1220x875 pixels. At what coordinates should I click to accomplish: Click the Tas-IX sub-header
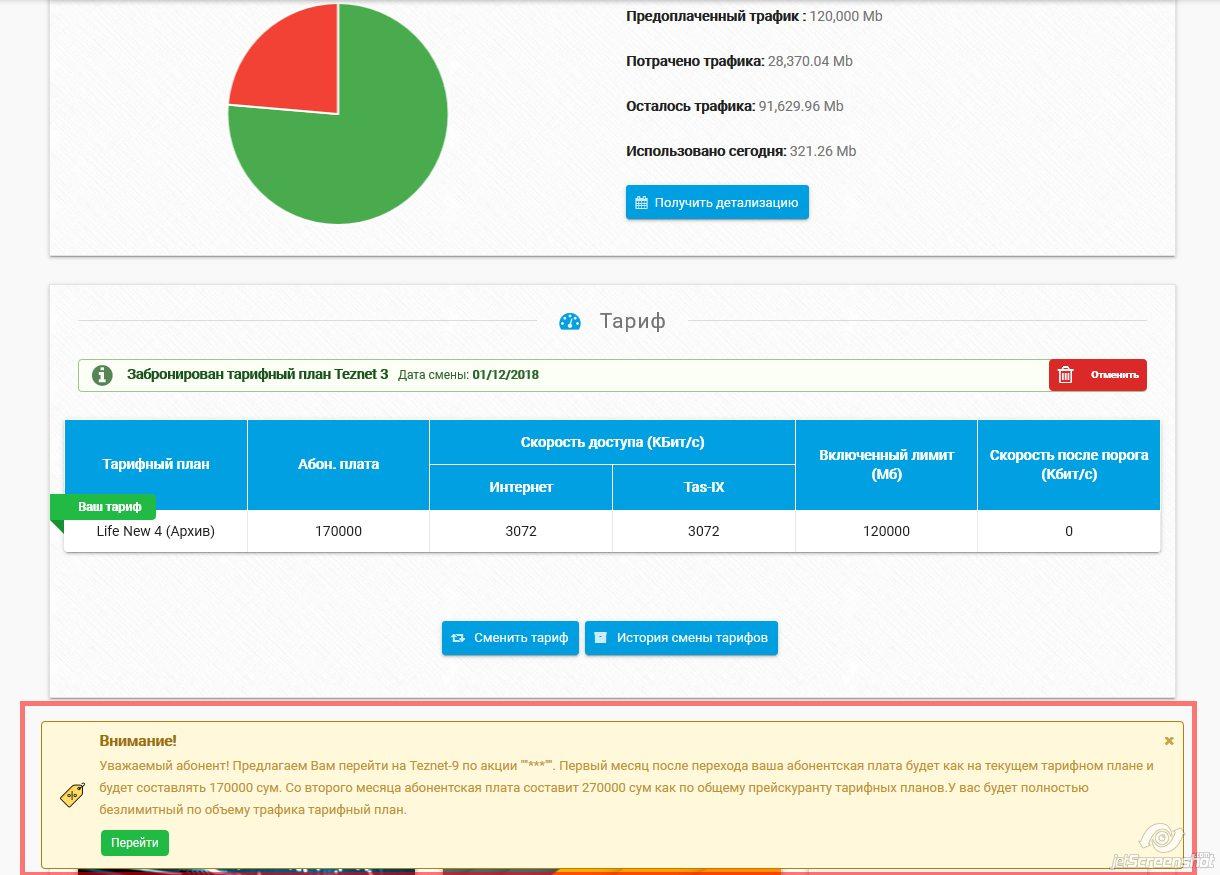[x=704, y=487]
